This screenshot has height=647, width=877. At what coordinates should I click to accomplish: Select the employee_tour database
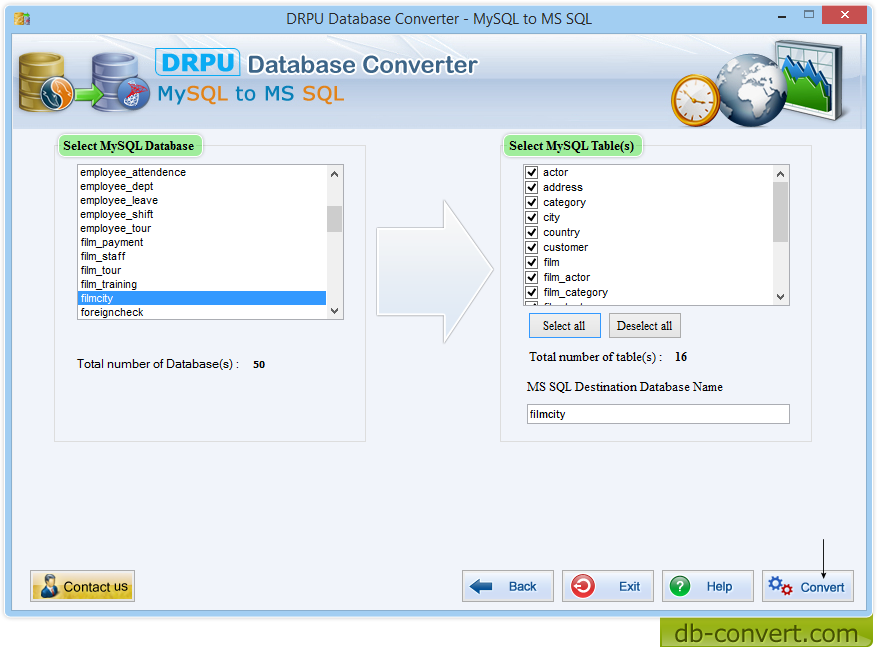coord(201,228)
